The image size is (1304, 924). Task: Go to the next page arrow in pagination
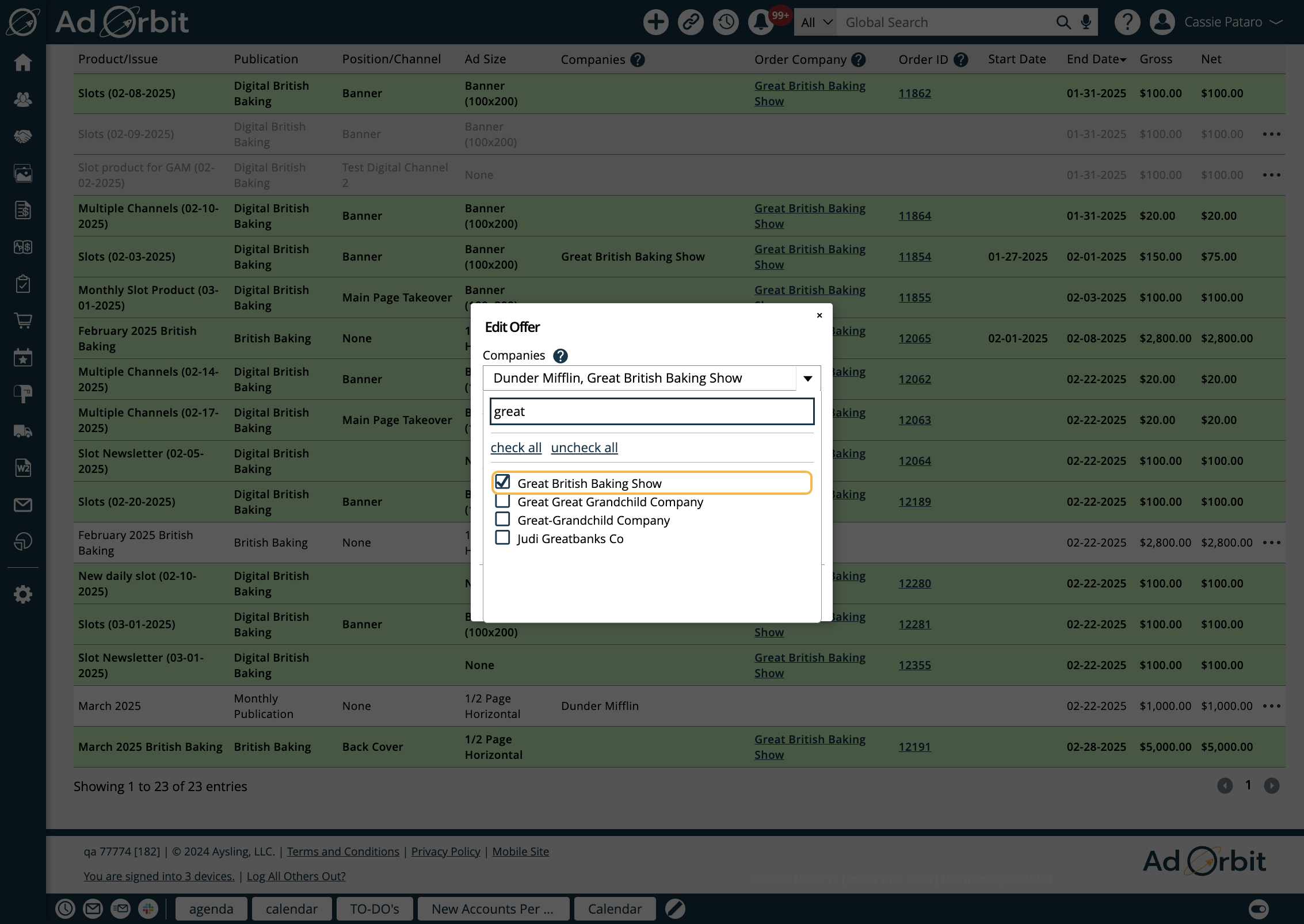(1271, 785)
